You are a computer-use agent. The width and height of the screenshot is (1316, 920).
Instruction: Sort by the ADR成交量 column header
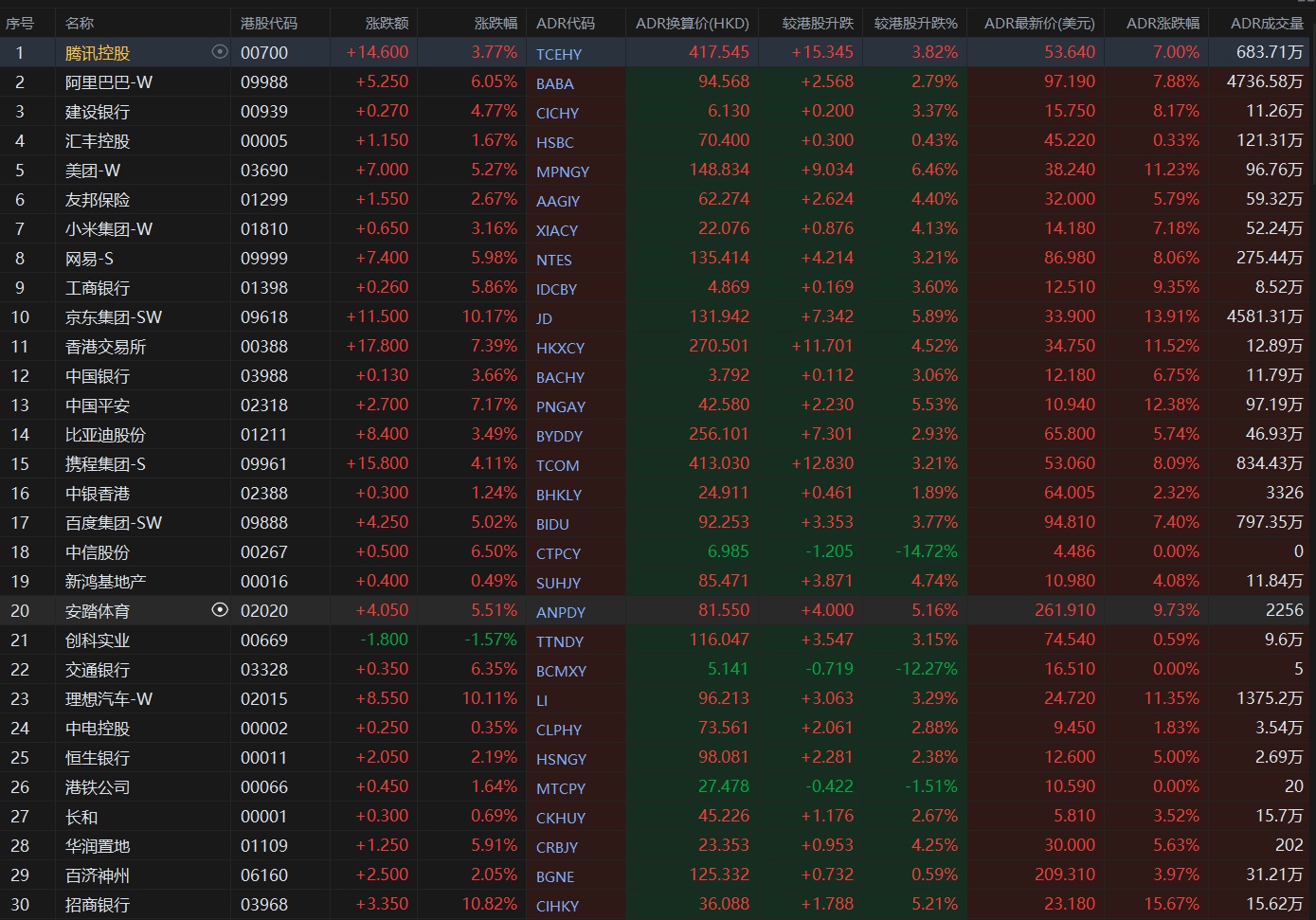click(x=1266, y=23)
